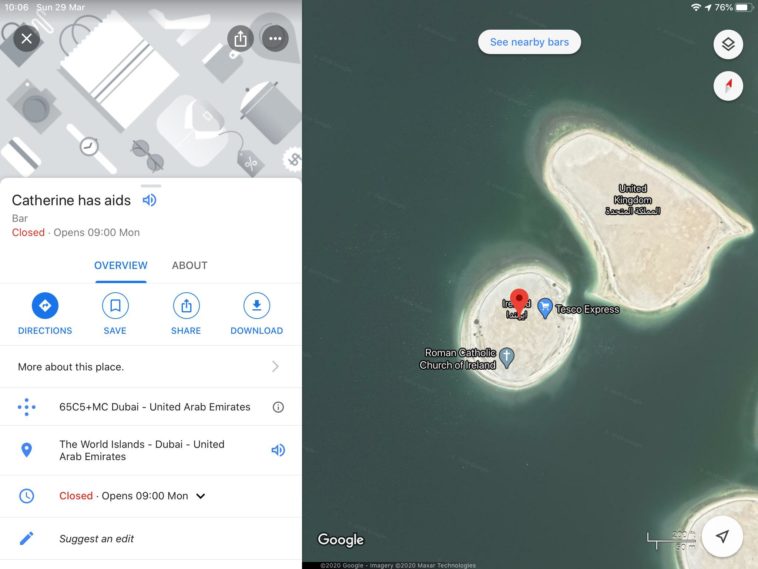Screen dimensions: 758x569
Task: Tap the Tesco Express map marker
Action: (545, 308)
